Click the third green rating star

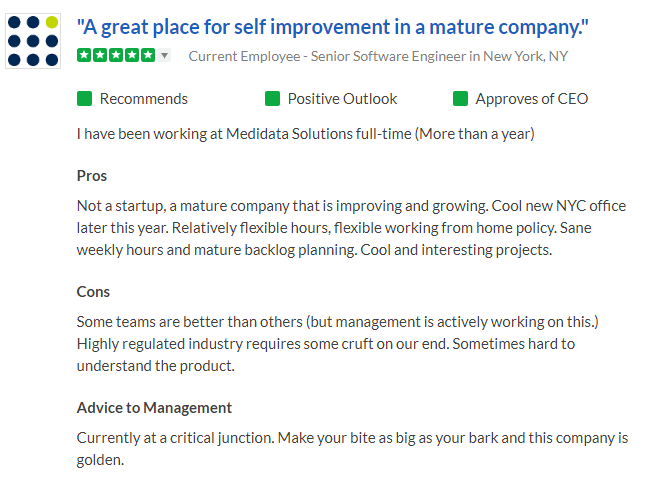tap(116, 55)
